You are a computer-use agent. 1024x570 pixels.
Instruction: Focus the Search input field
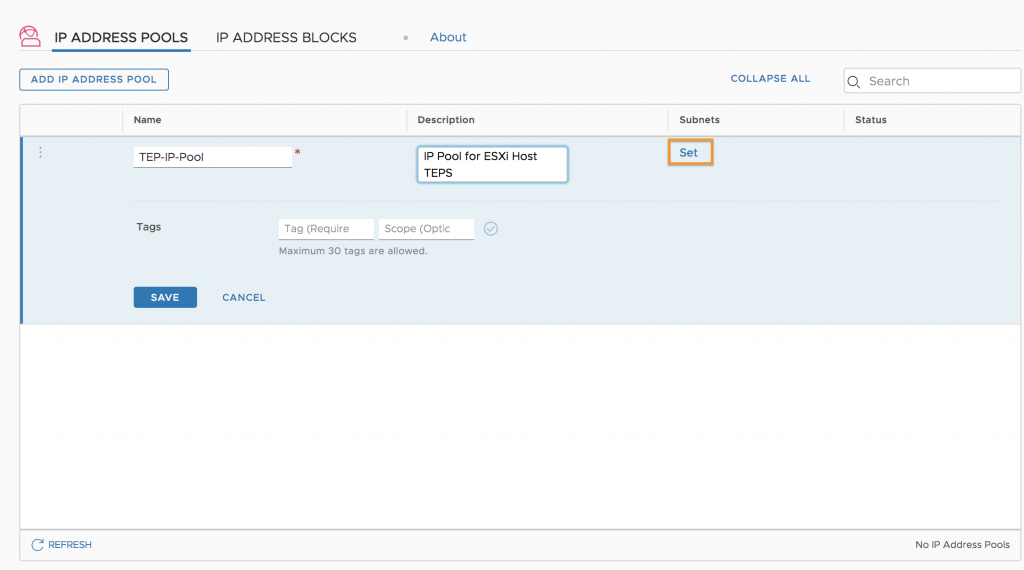932,81
